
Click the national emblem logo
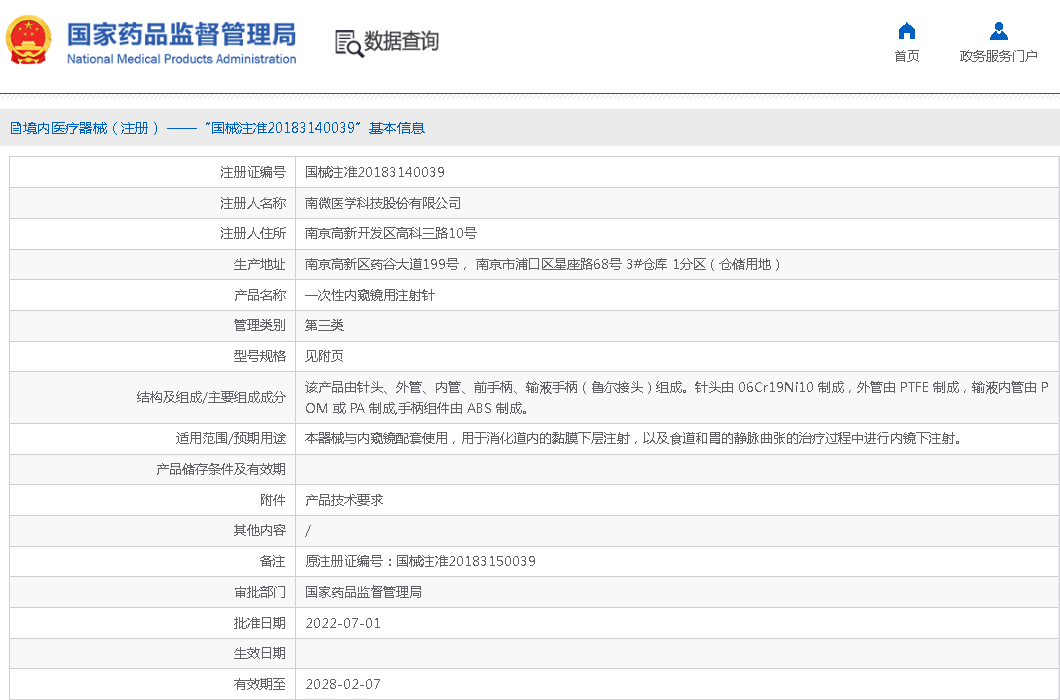point(28,41)
